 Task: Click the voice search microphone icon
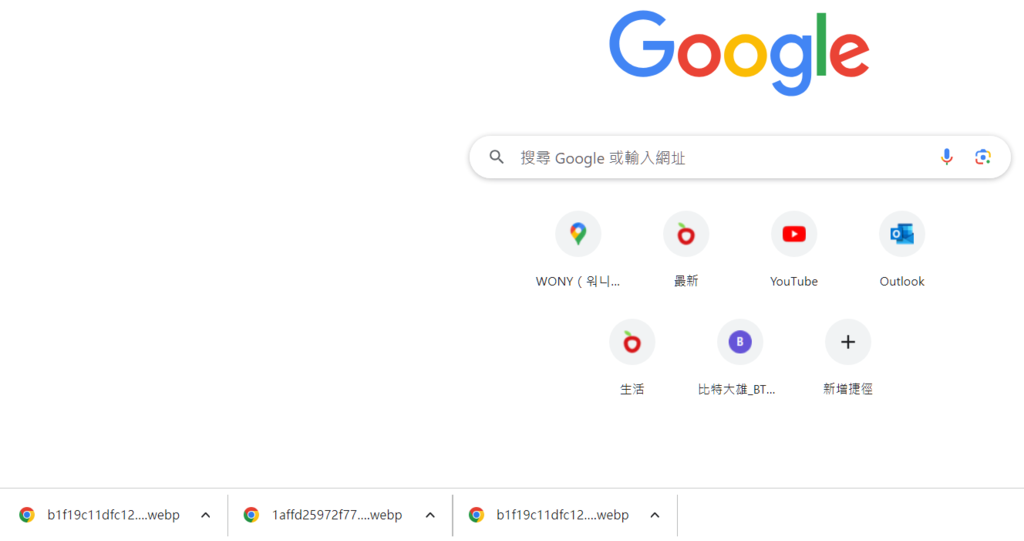tap(946, 157)
